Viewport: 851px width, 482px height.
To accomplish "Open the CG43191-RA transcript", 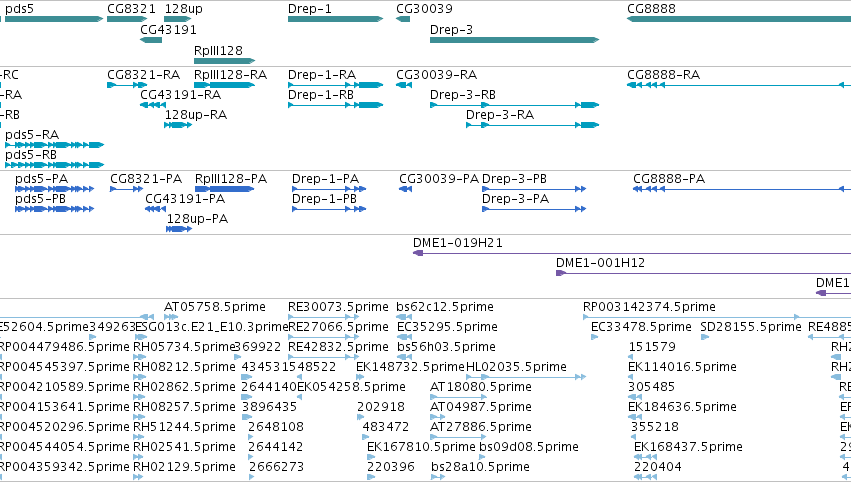I will coord(153,105).
